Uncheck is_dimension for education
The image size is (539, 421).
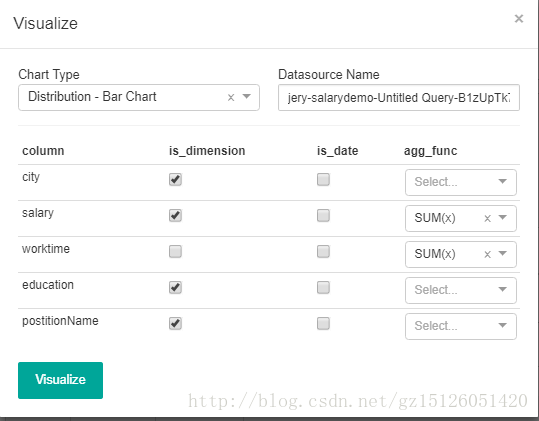175,287
